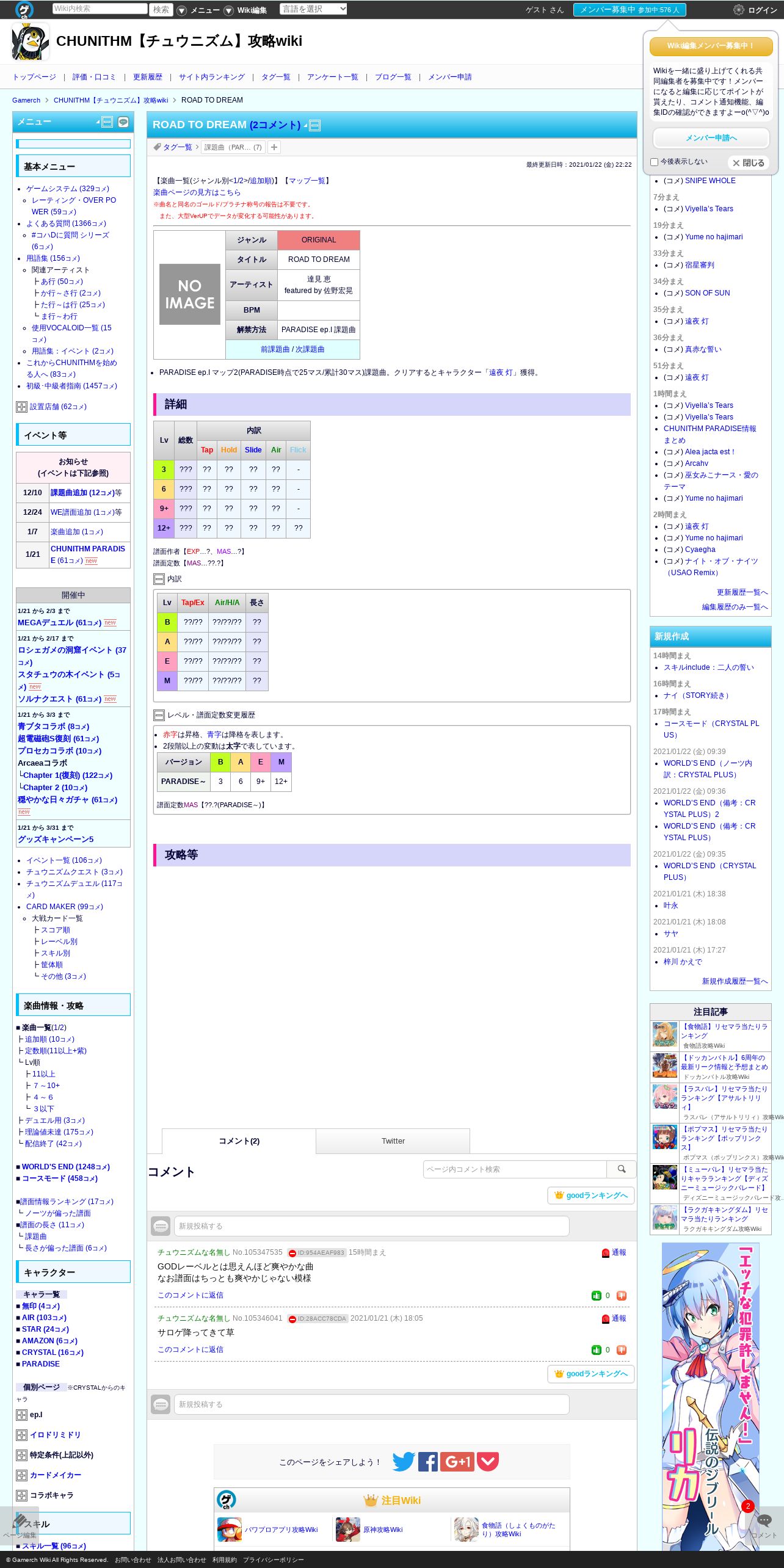
Task: Switch to the コメント(2) tab
Action: [239, 1141]
